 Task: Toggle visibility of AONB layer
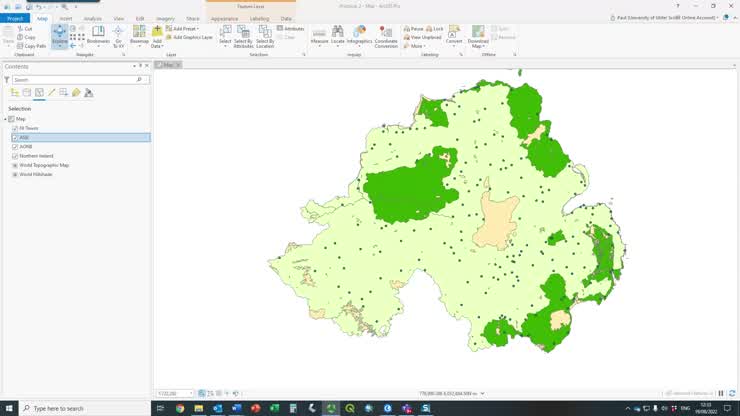[x=15, y=147]
